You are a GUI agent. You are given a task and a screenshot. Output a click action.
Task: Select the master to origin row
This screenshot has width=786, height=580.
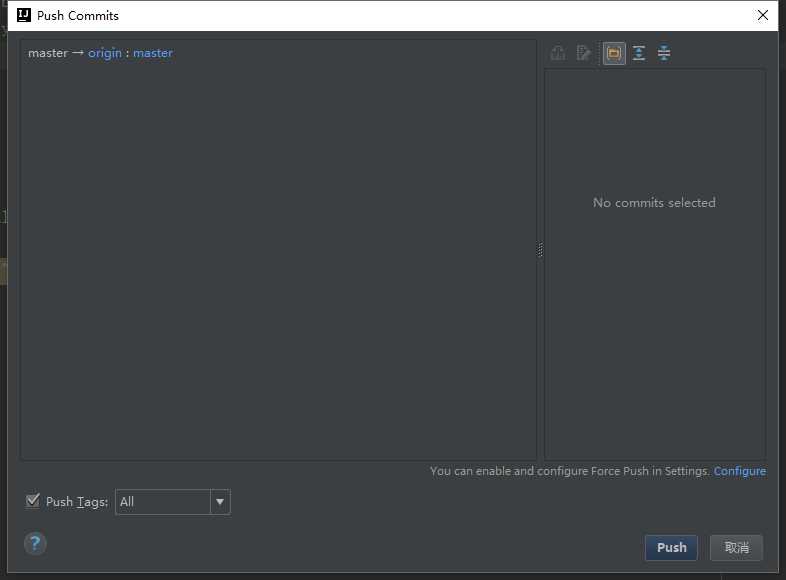pos(278,53)
